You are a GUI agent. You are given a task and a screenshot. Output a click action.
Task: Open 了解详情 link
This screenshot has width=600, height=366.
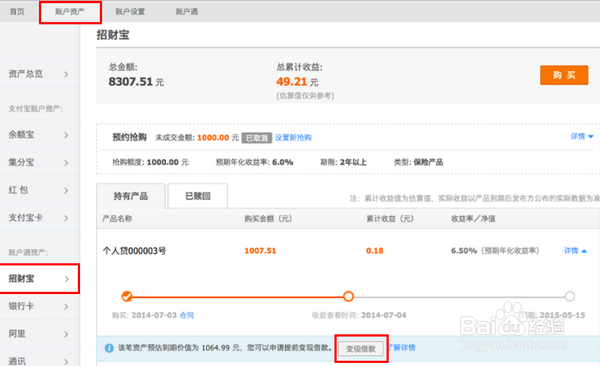[401, 348]
